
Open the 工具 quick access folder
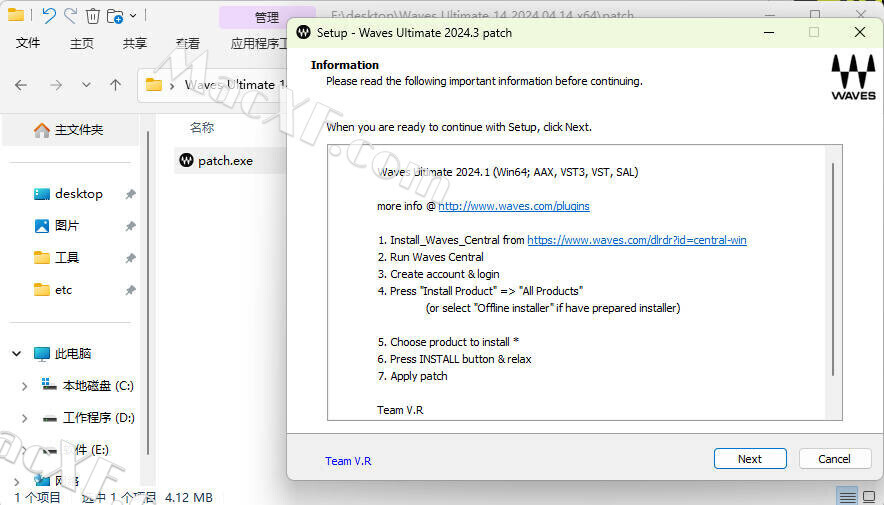67,258
